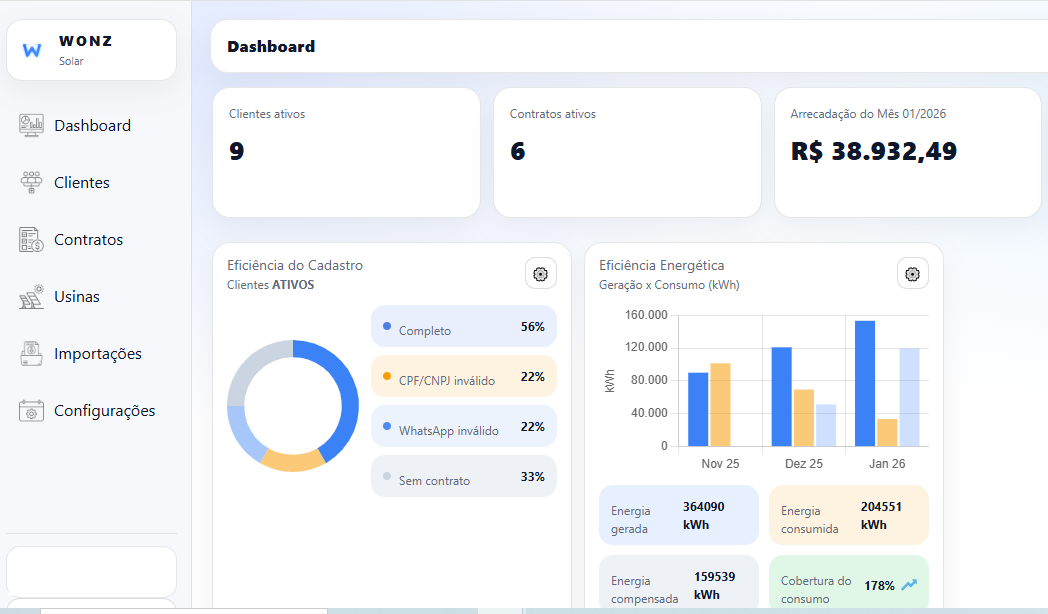This screenshot has width=1048, height=614.
Task: Click the Jan 26 blue bar in the chart
Action: (862, 380)
